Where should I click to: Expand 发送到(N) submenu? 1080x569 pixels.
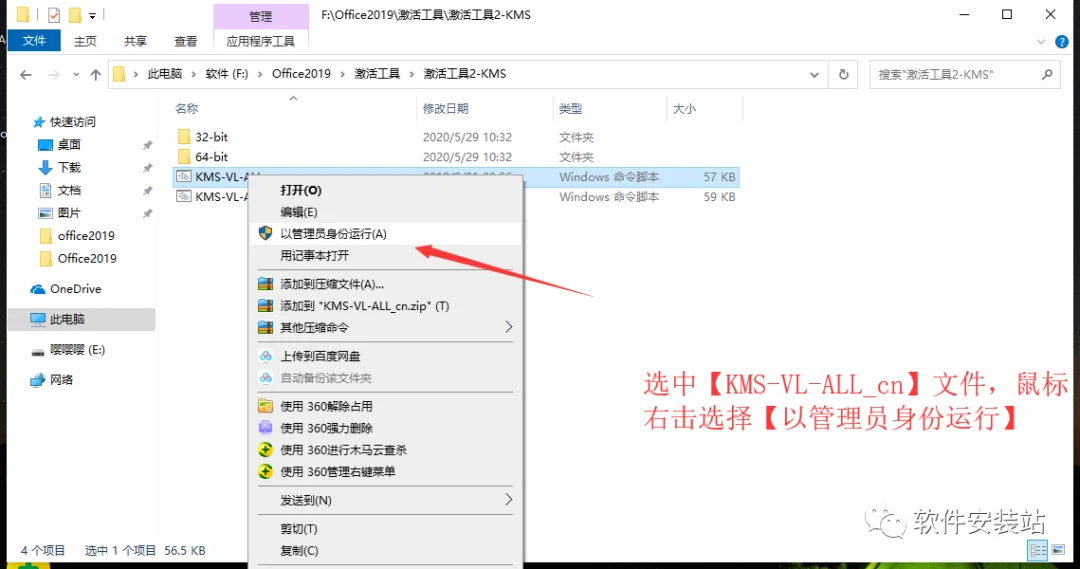pos(385,500)
